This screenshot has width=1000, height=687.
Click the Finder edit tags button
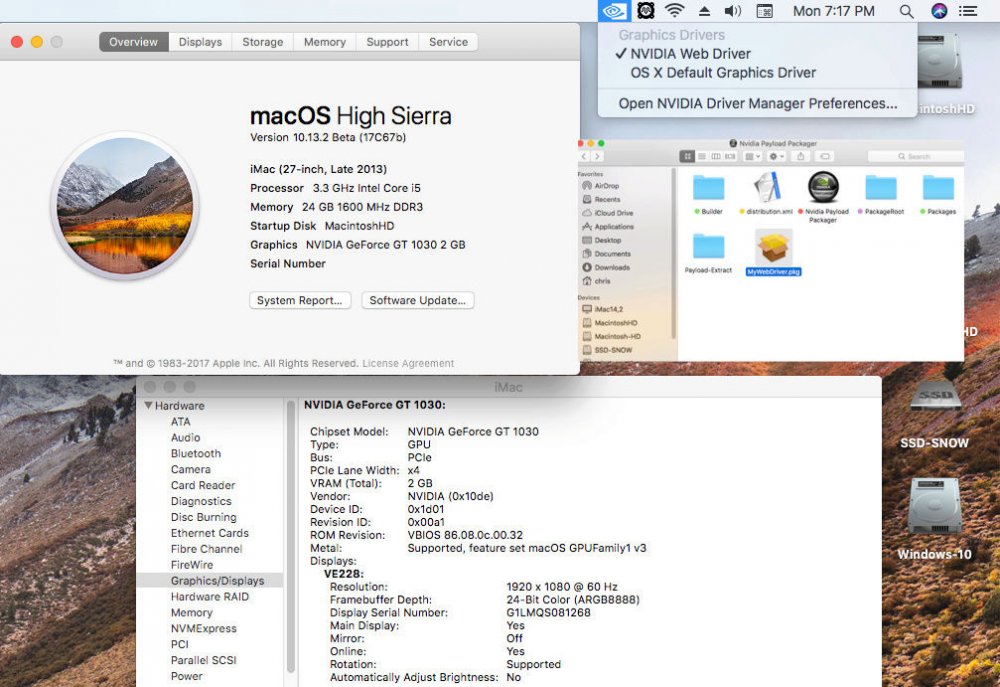click(x=825, y=156)
